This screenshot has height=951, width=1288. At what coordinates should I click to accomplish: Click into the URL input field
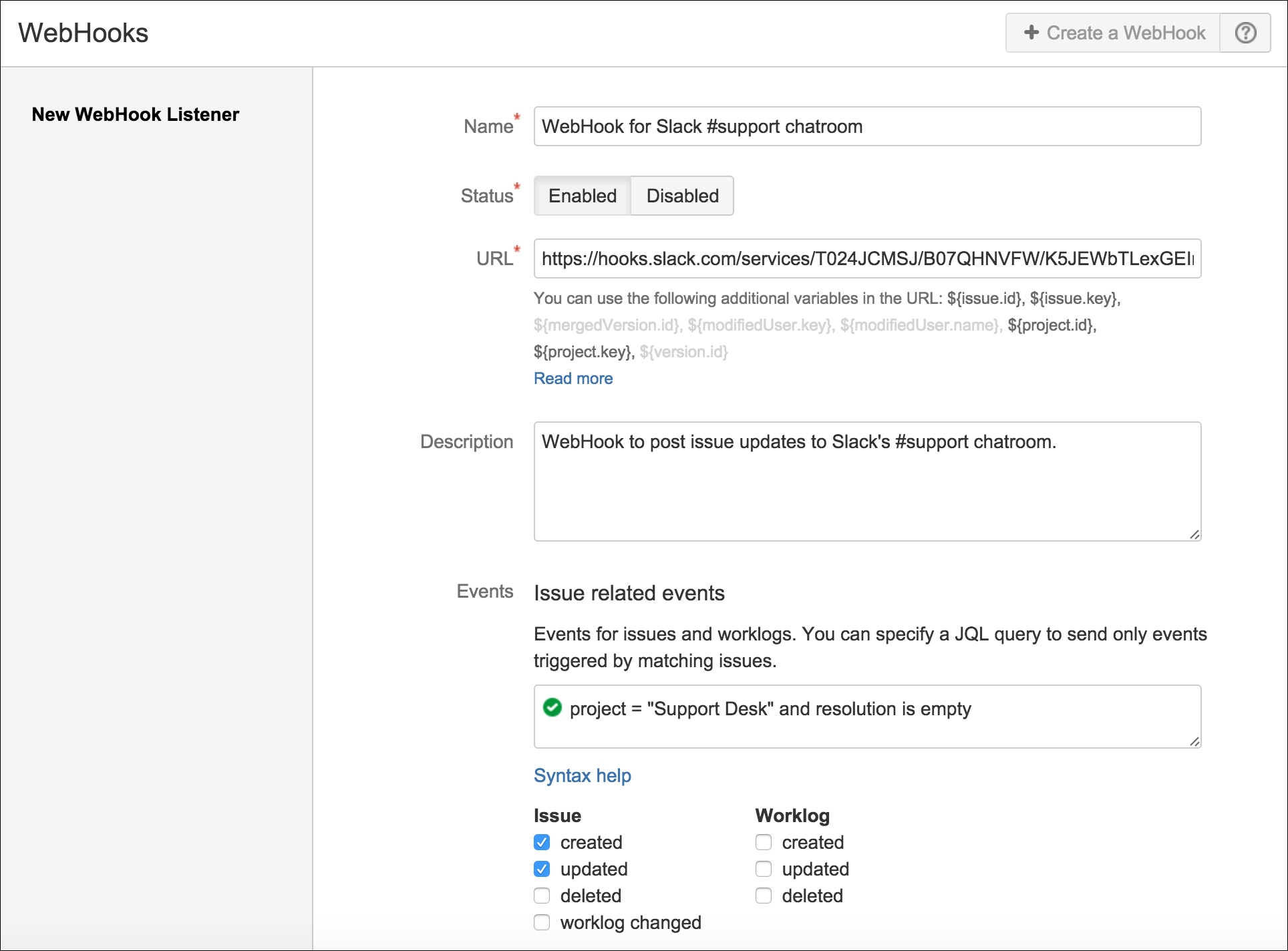click(x=867, y=258)
